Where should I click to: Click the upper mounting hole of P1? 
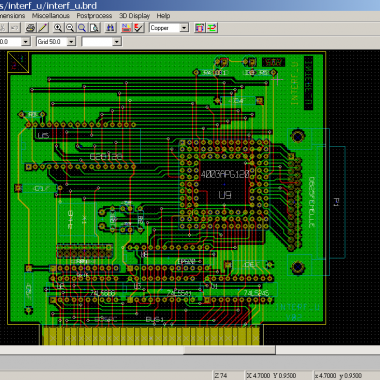tap(298, 136)
